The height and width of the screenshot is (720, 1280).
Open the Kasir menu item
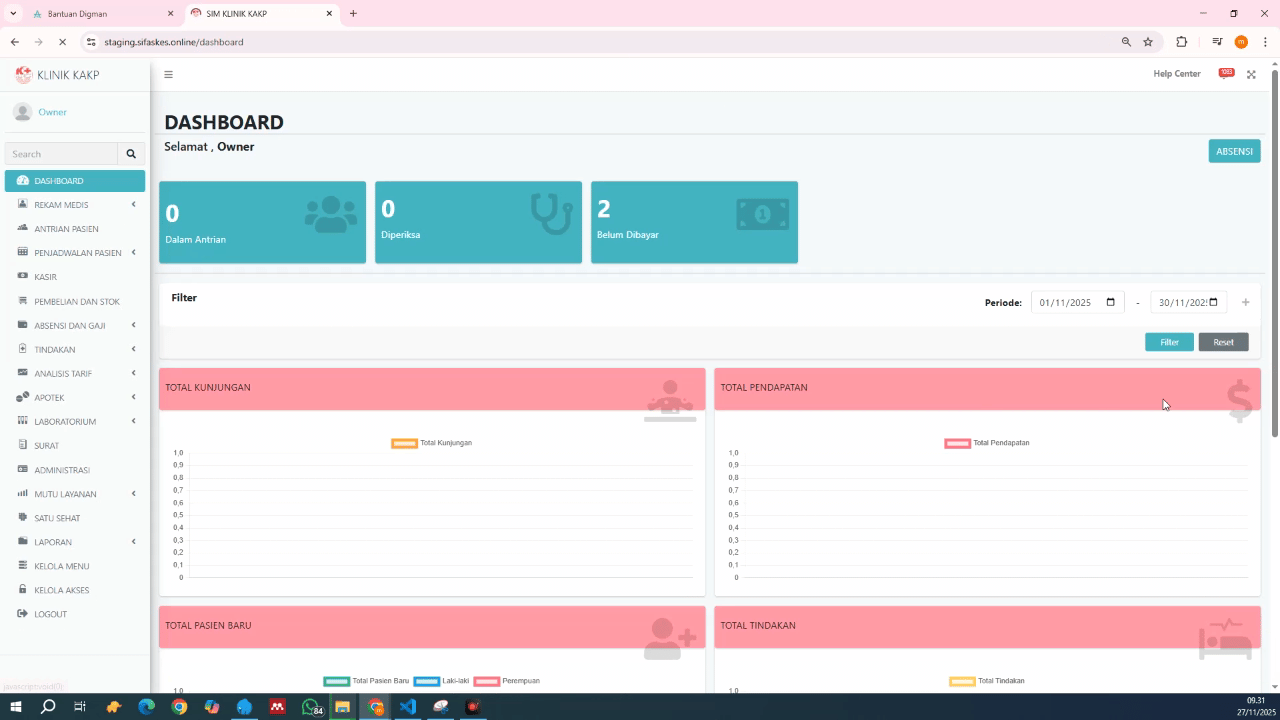45,277
